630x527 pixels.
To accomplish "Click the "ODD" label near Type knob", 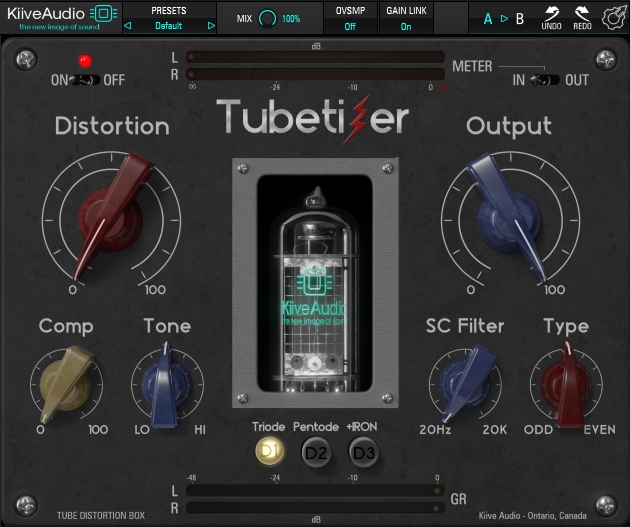I will click(538, 430).
